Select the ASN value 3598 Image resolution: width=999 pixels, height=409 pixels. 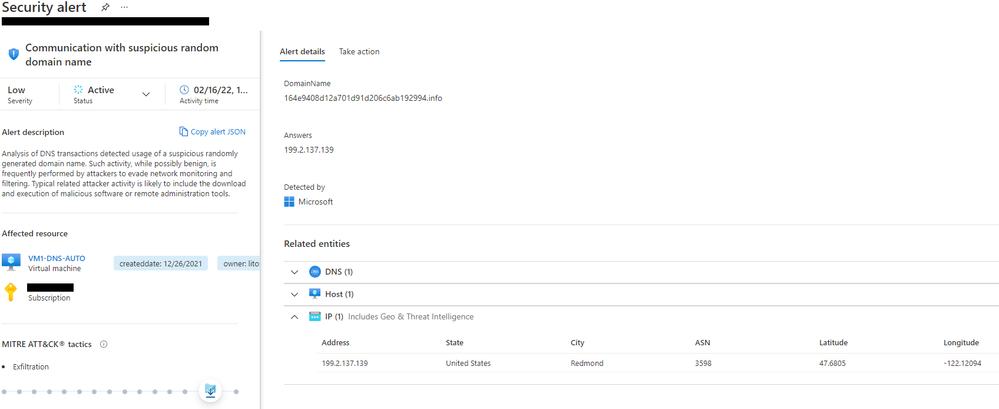point(703,364)
